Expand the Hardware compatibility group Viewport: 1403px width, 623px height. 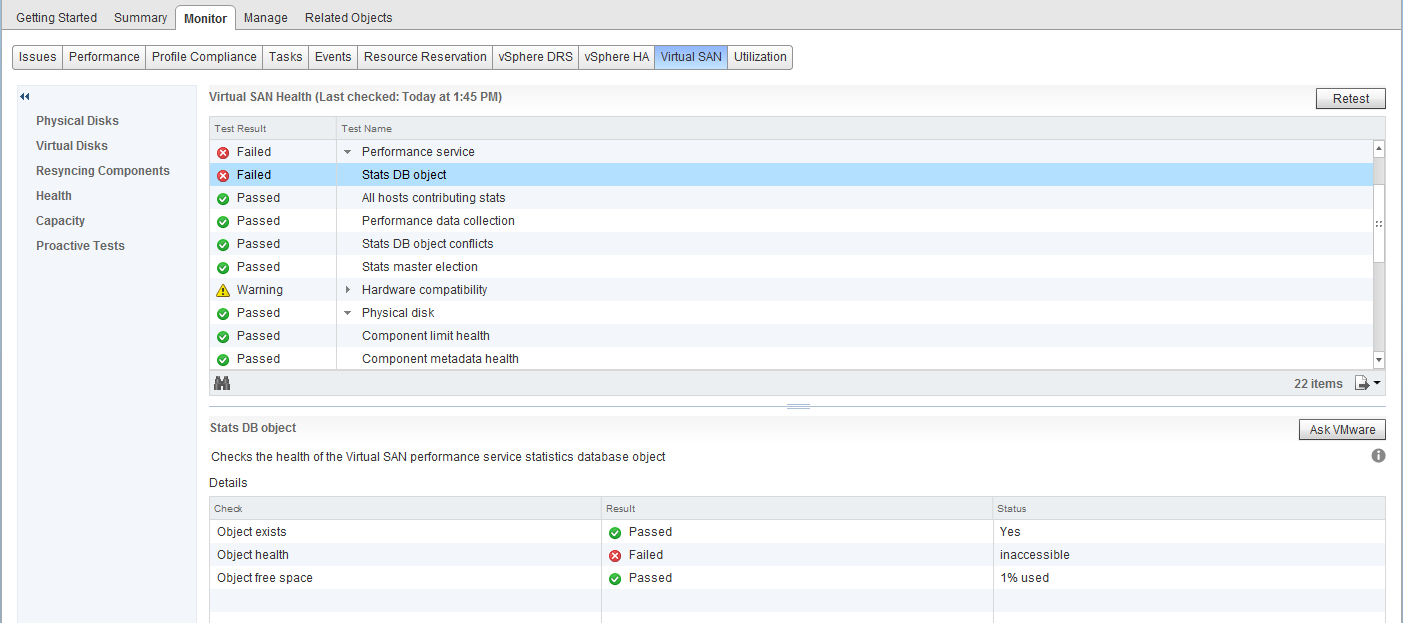point(348,290)
